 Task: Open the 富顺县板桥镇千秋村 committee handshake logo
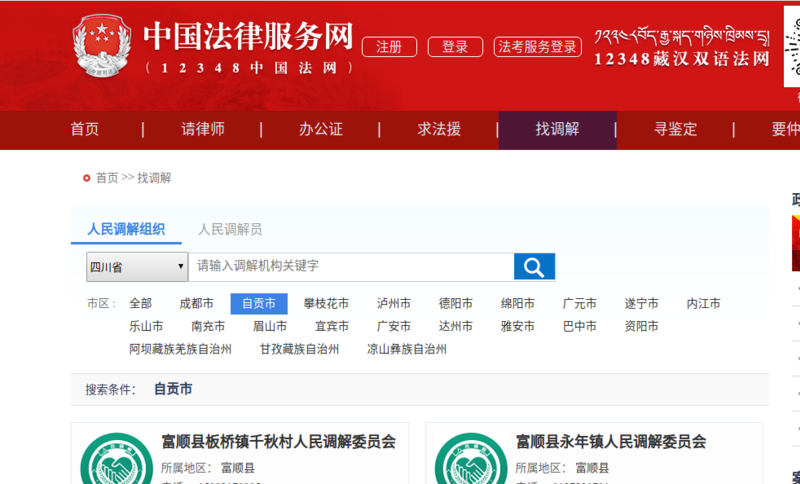coord(116,458)
